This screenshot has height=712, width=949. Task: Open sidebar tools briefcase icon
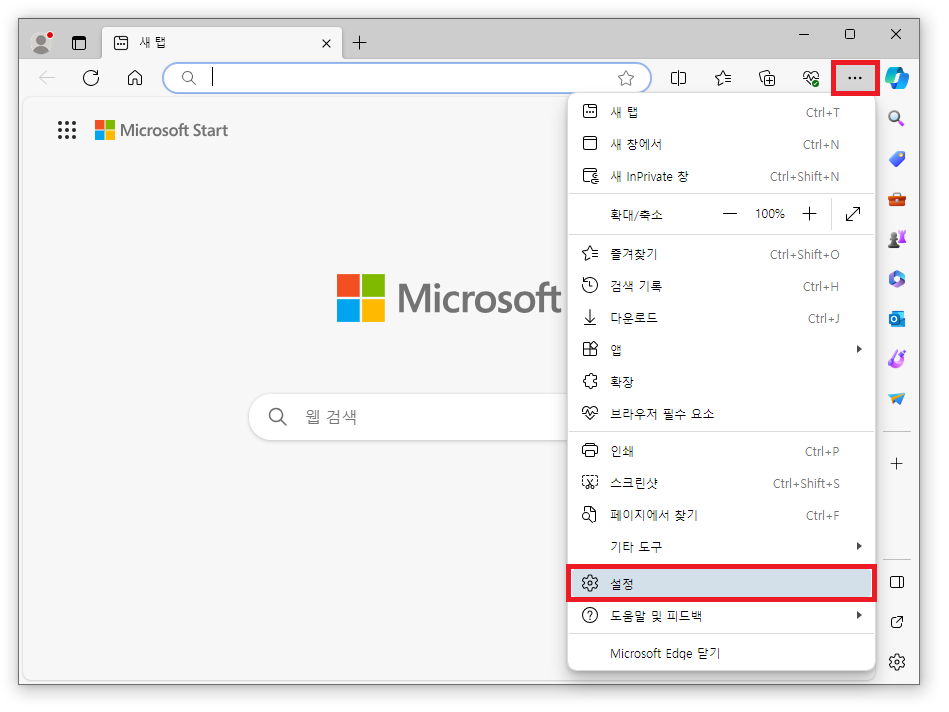click(x=896, y=199)
